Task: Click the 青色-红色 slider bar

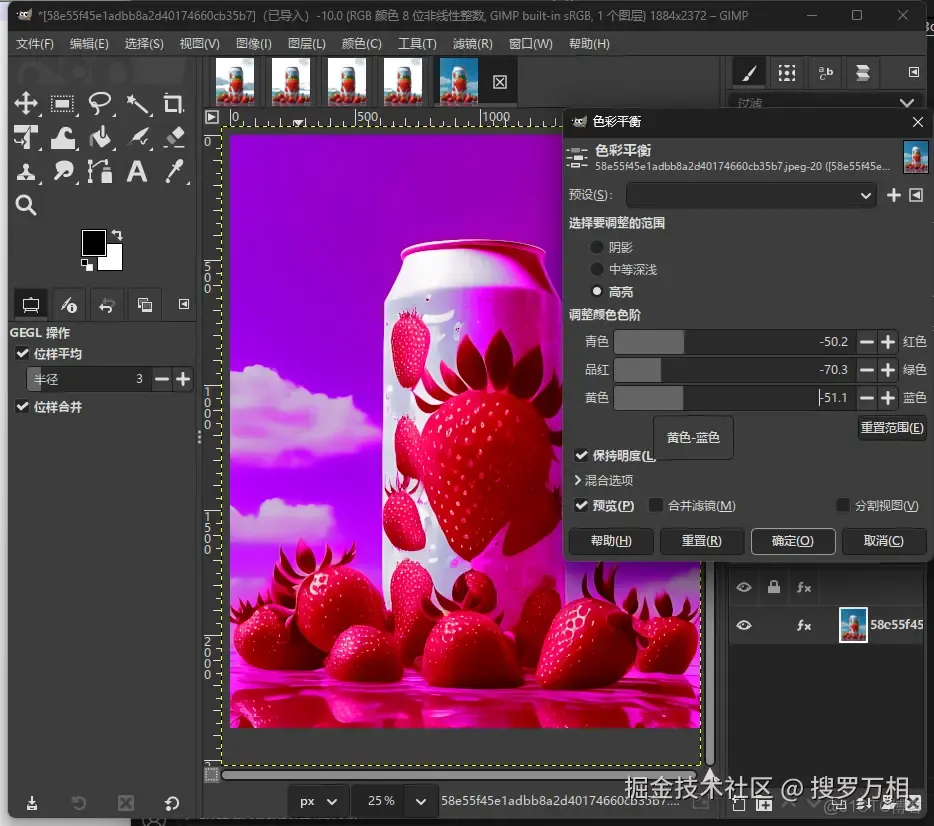Action: tap(733, 342)
